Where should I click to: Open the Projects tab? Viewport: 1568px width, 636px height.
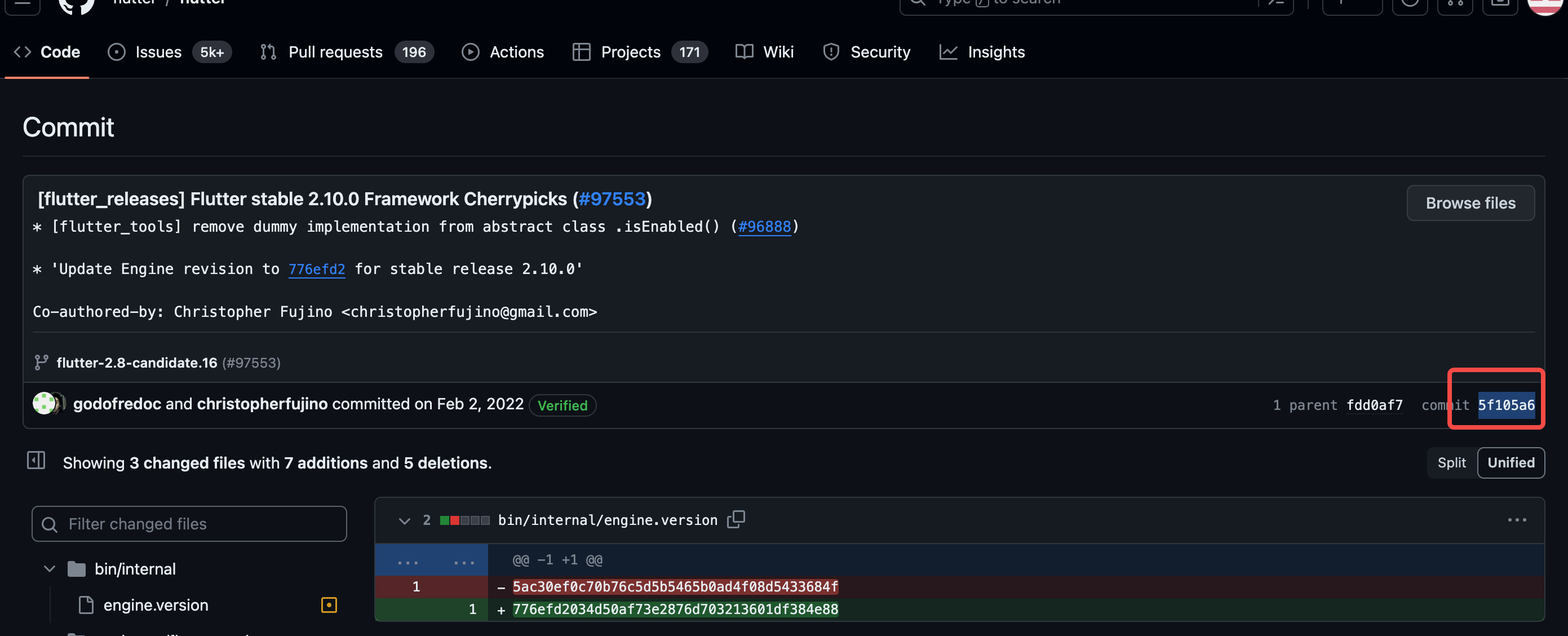pos(640,52)
